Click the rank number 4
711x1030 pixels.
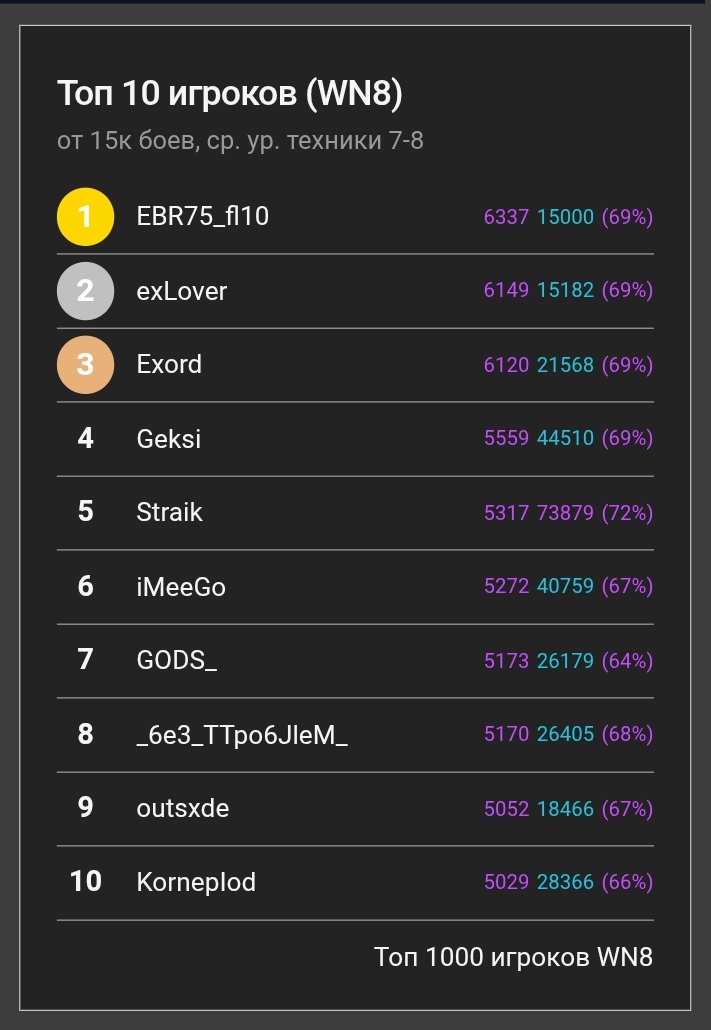click(85, 438)
